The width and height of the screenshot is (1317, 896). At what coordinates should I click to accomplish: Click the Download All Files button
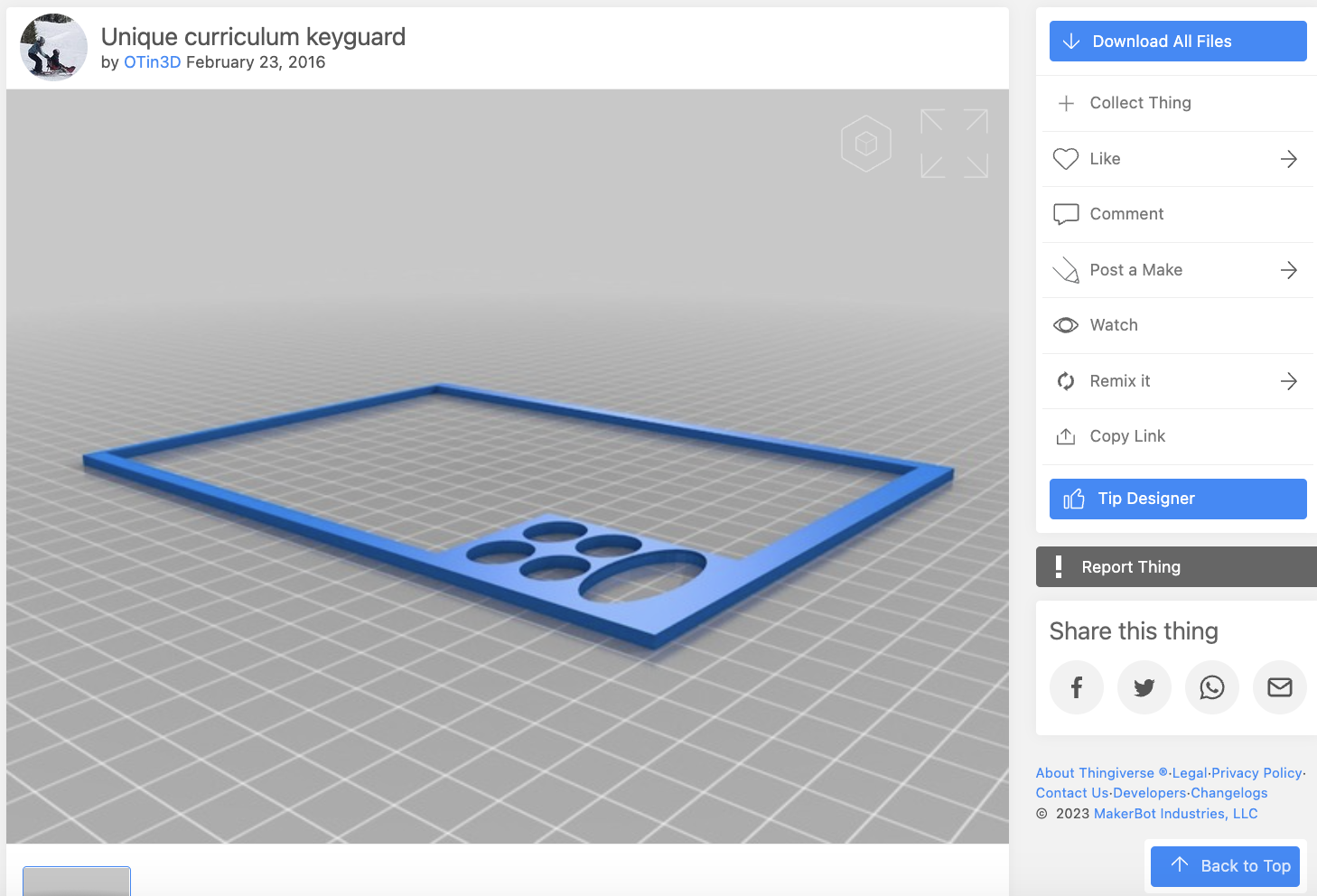(1177, 41)
